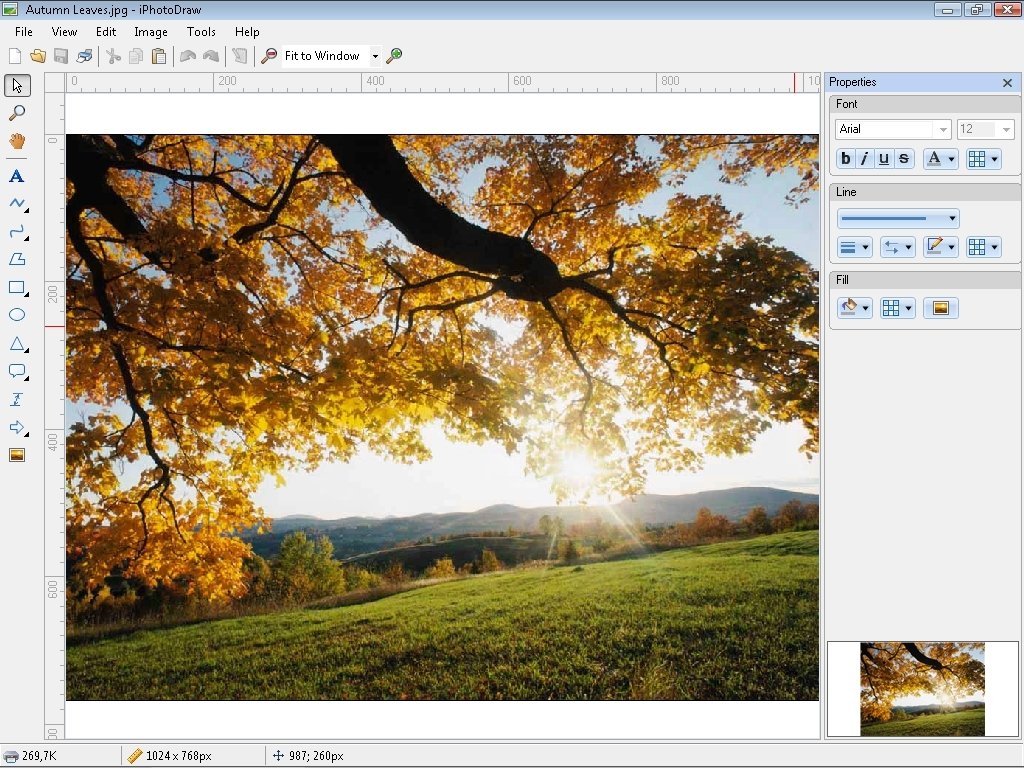This screenshot has width=1024, height=768.
Task: Open the line style dropdown
Action: tap(898, 218)
